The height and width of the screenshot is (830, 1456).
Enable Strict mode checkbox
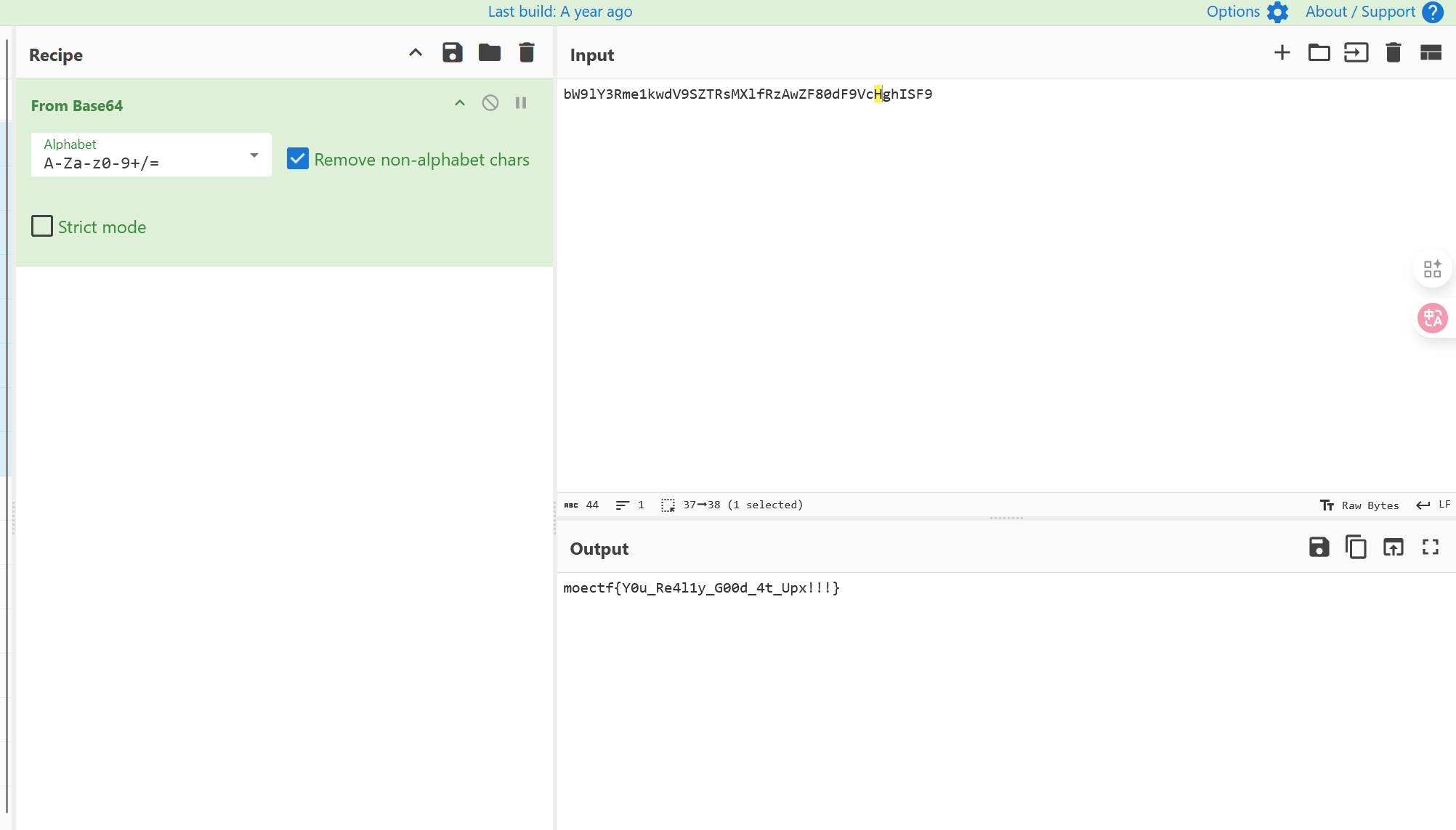point(42,227)
